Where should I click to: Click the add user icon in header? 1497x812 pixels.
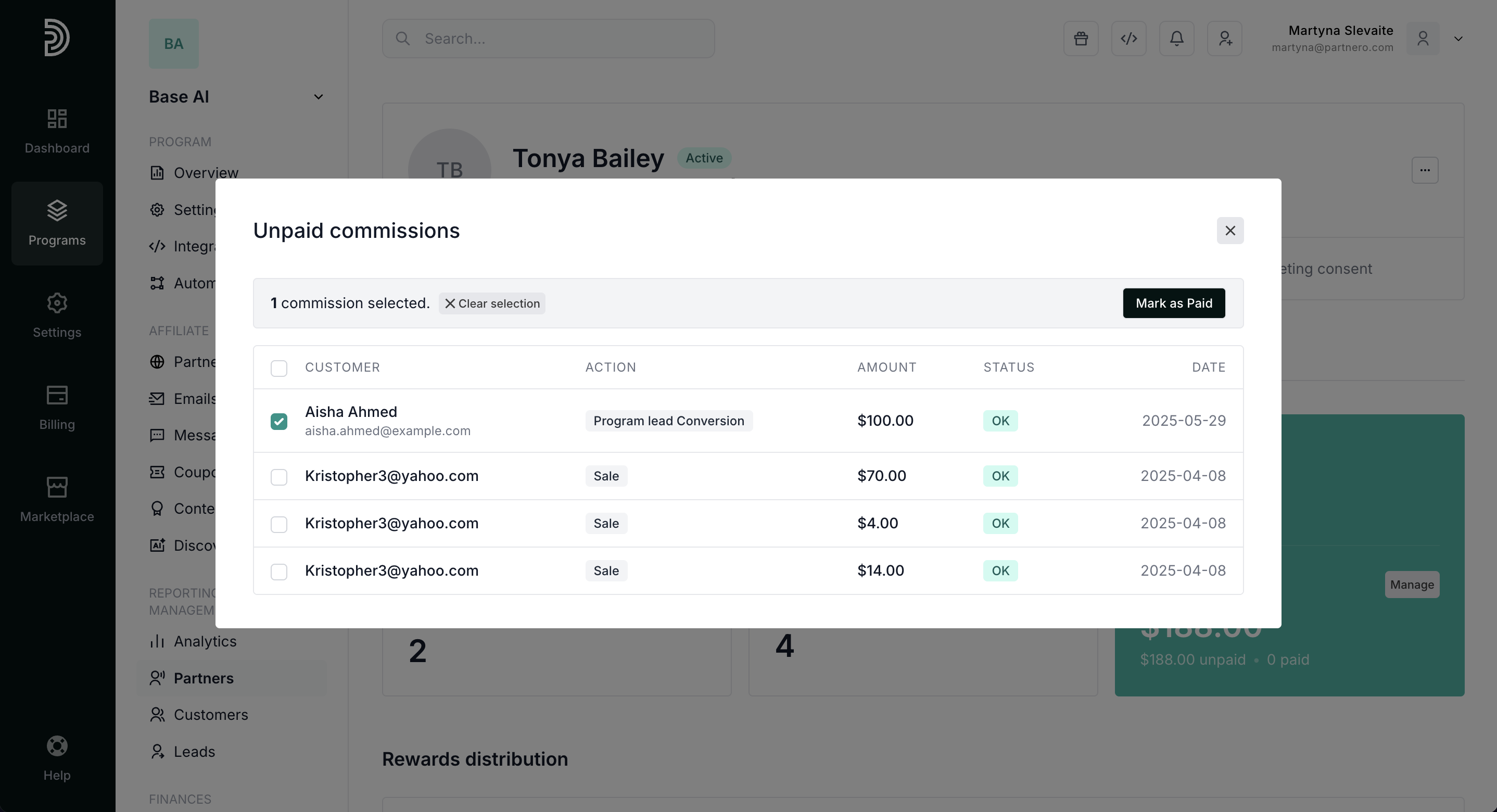click(x=1224, y=39)
